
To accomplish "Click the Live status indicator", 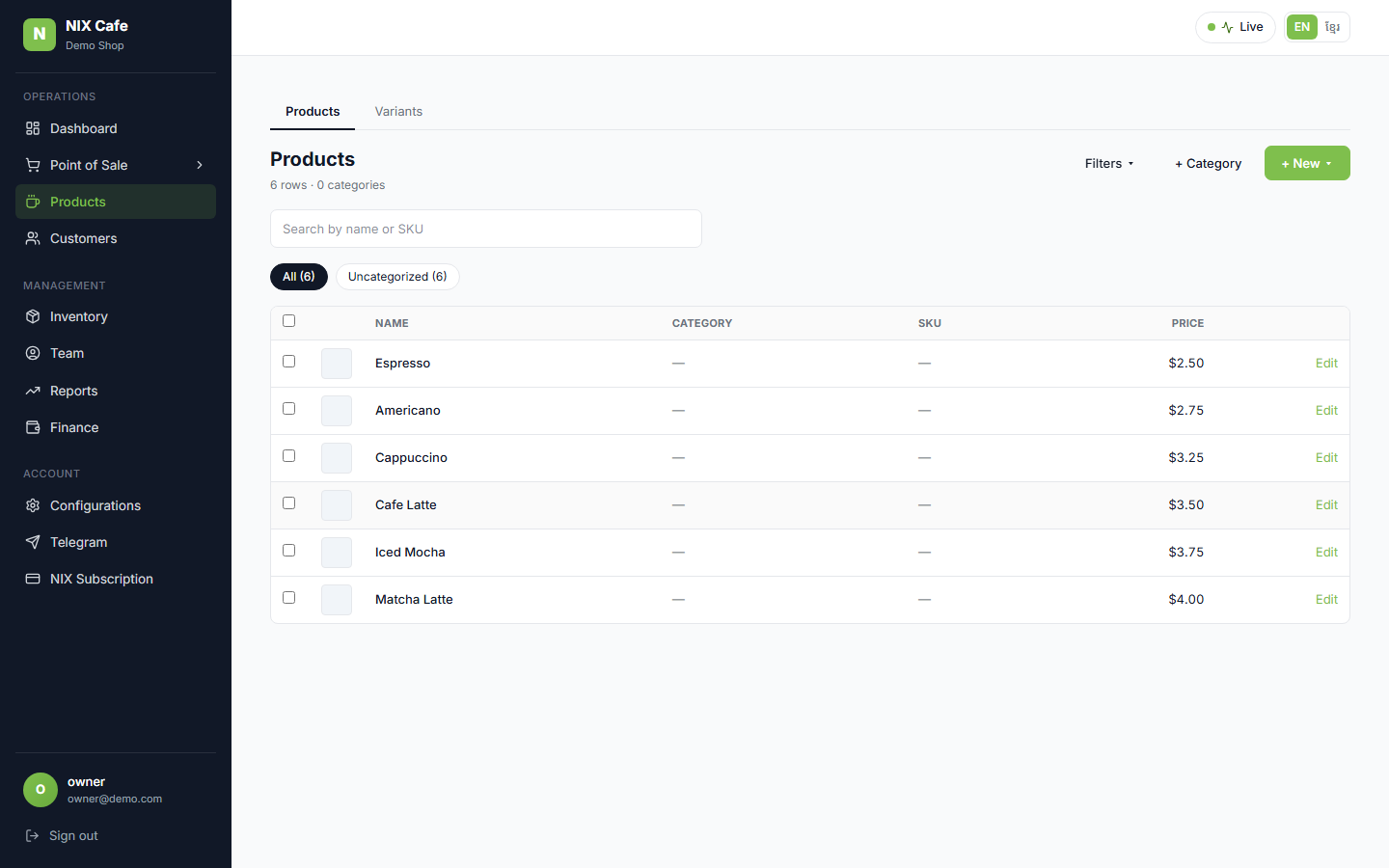I will [x=1236, y=27].
